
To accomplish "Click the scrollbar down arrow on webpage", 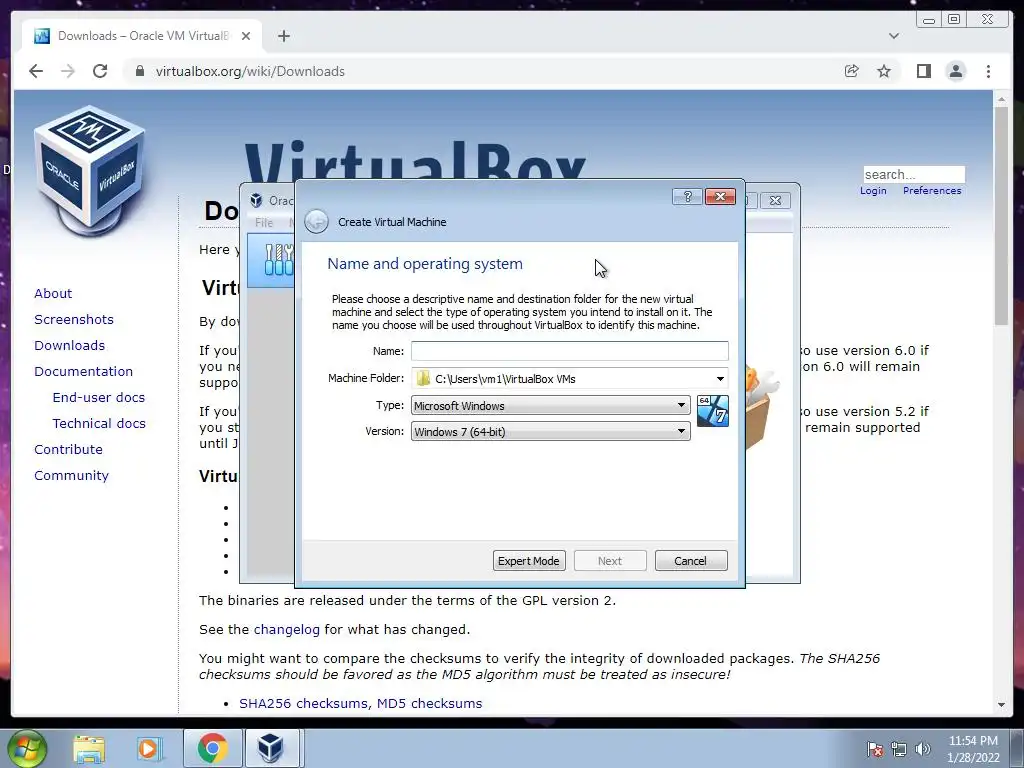I will point(1001,705).
